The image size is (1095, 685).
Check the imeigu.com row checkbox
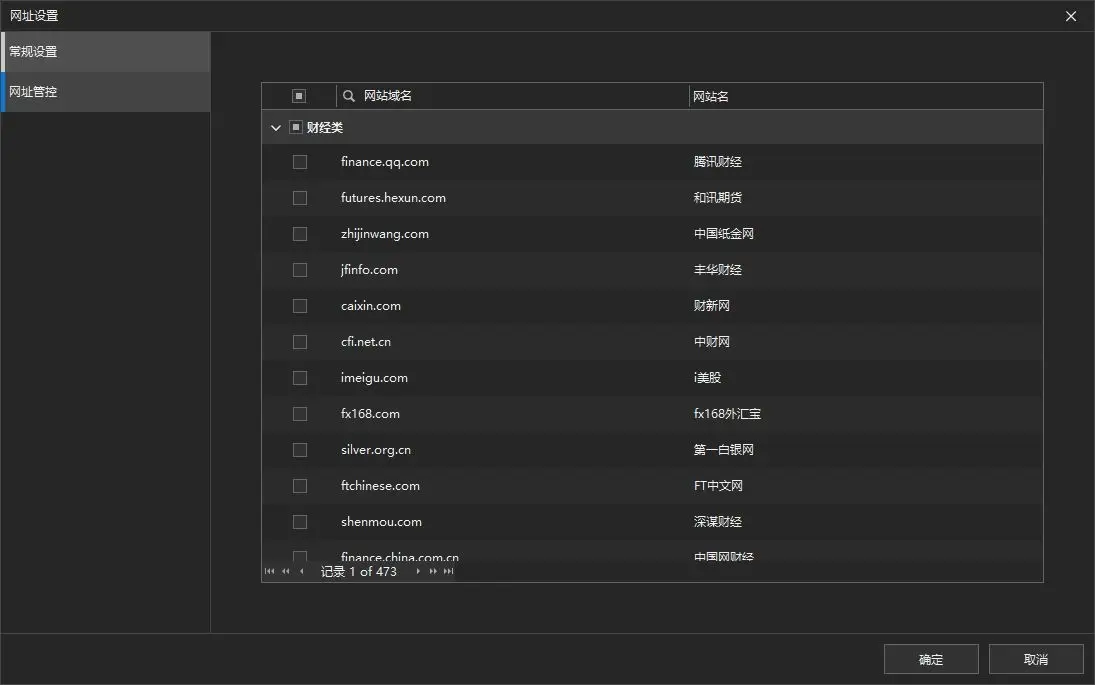tap(300, 378)
